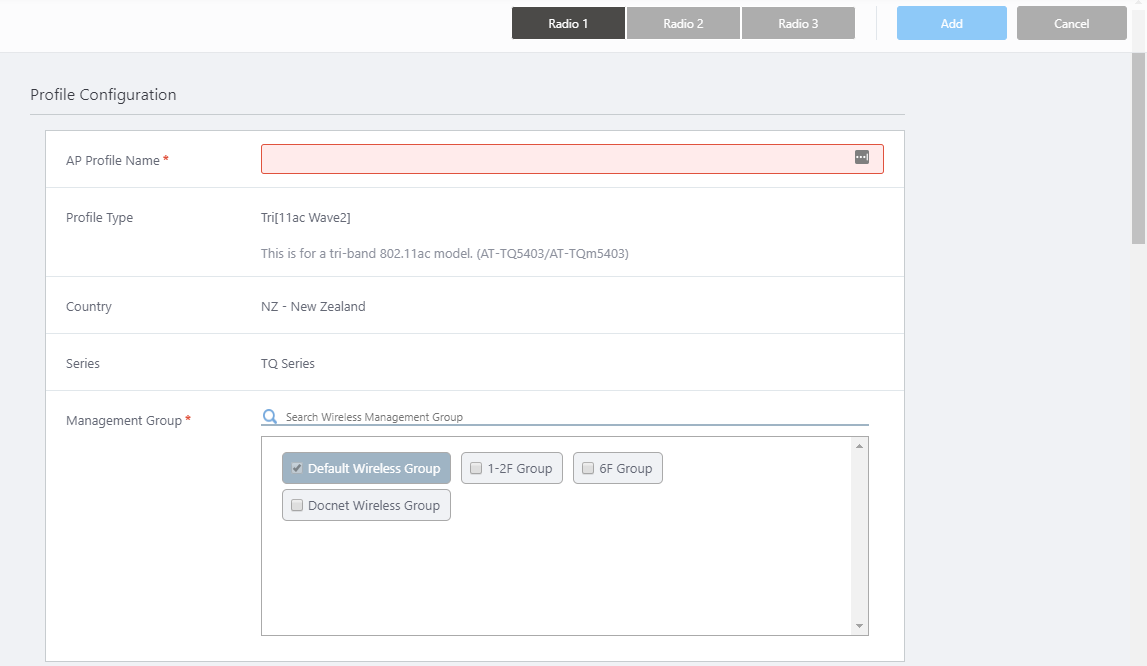Screen dimensions: 1147x666
Task: Go to the Radio 3 tab
Action: tap(798, 23)
